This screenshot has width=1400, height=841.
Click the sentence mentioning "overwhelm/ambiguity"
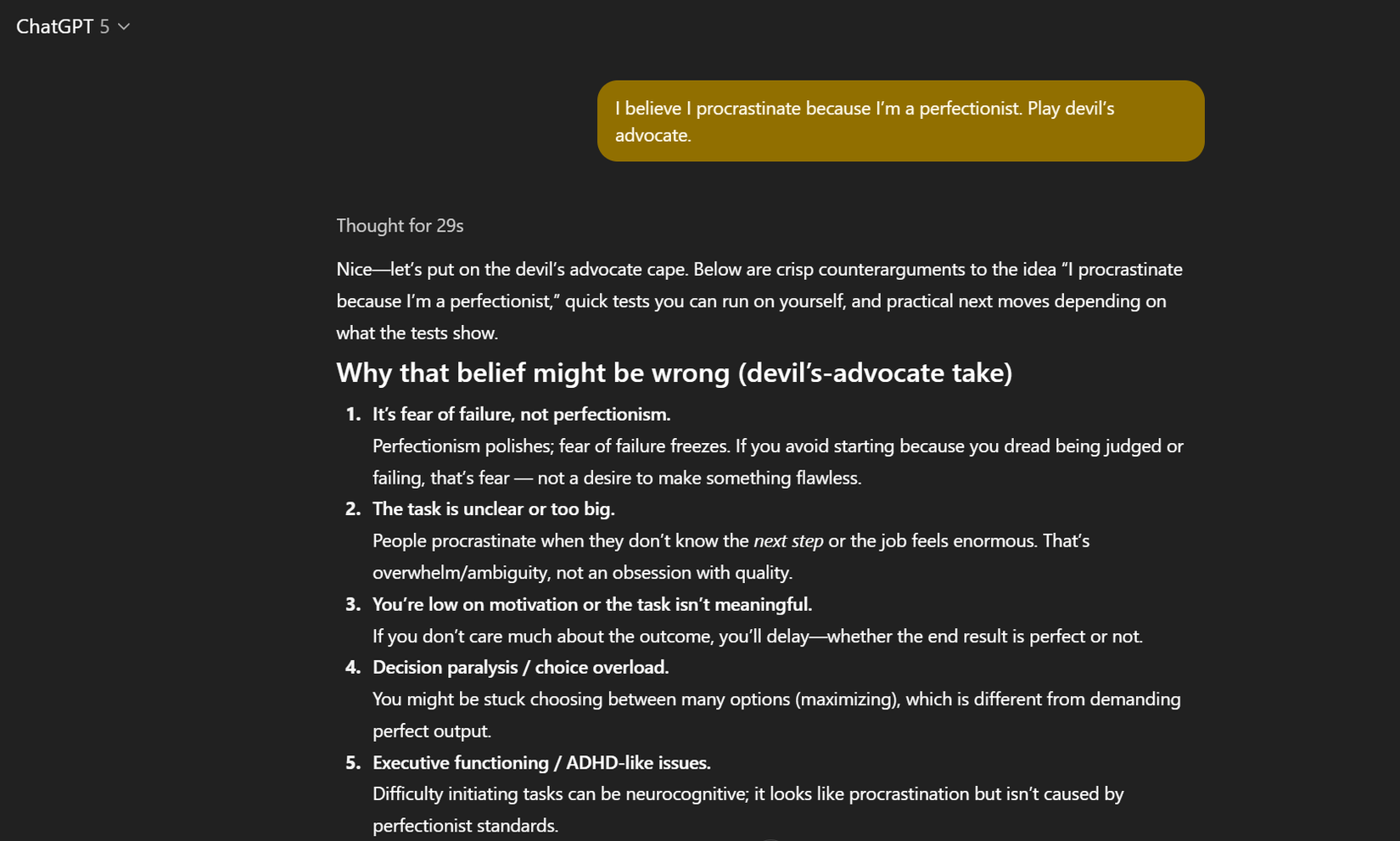582,573
